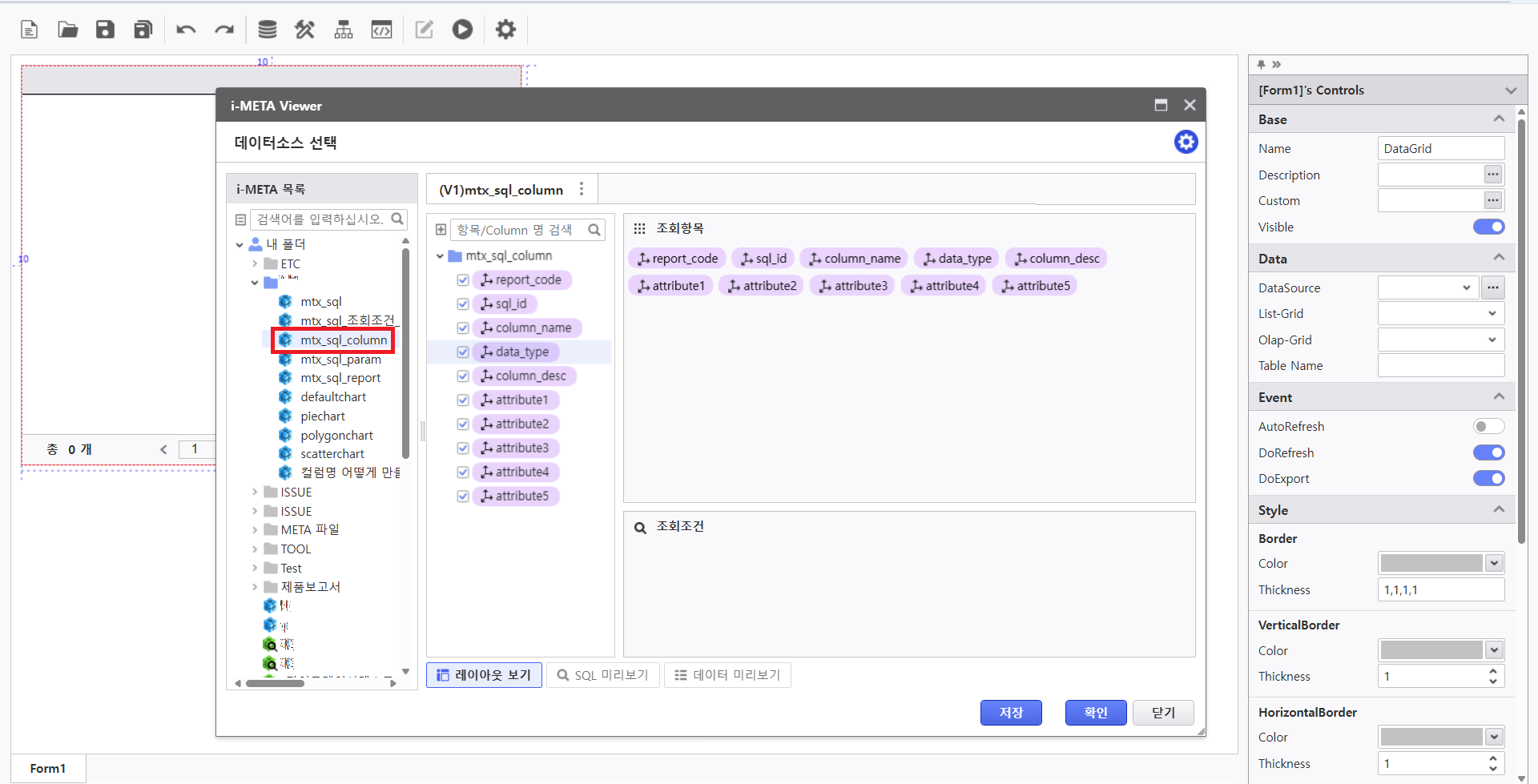Click the redo toolbar icon
Viewport: 1538px width, 784px height.
224,30
